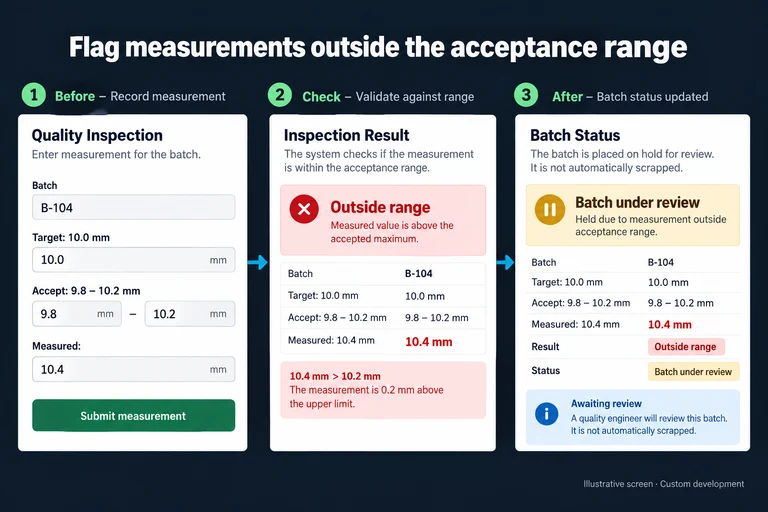Click the Measured field showing 10.4

click(x=133, y=369)
